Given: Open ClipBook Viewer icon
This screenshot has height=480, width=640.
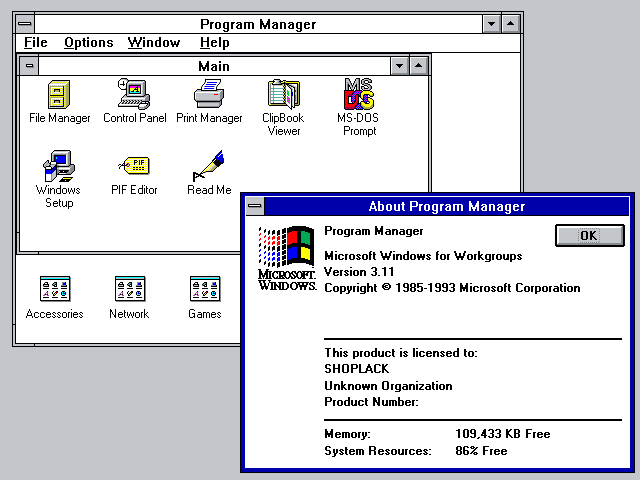Looking at the screenshot, I should pyautogui.click(x=283, y=108).
